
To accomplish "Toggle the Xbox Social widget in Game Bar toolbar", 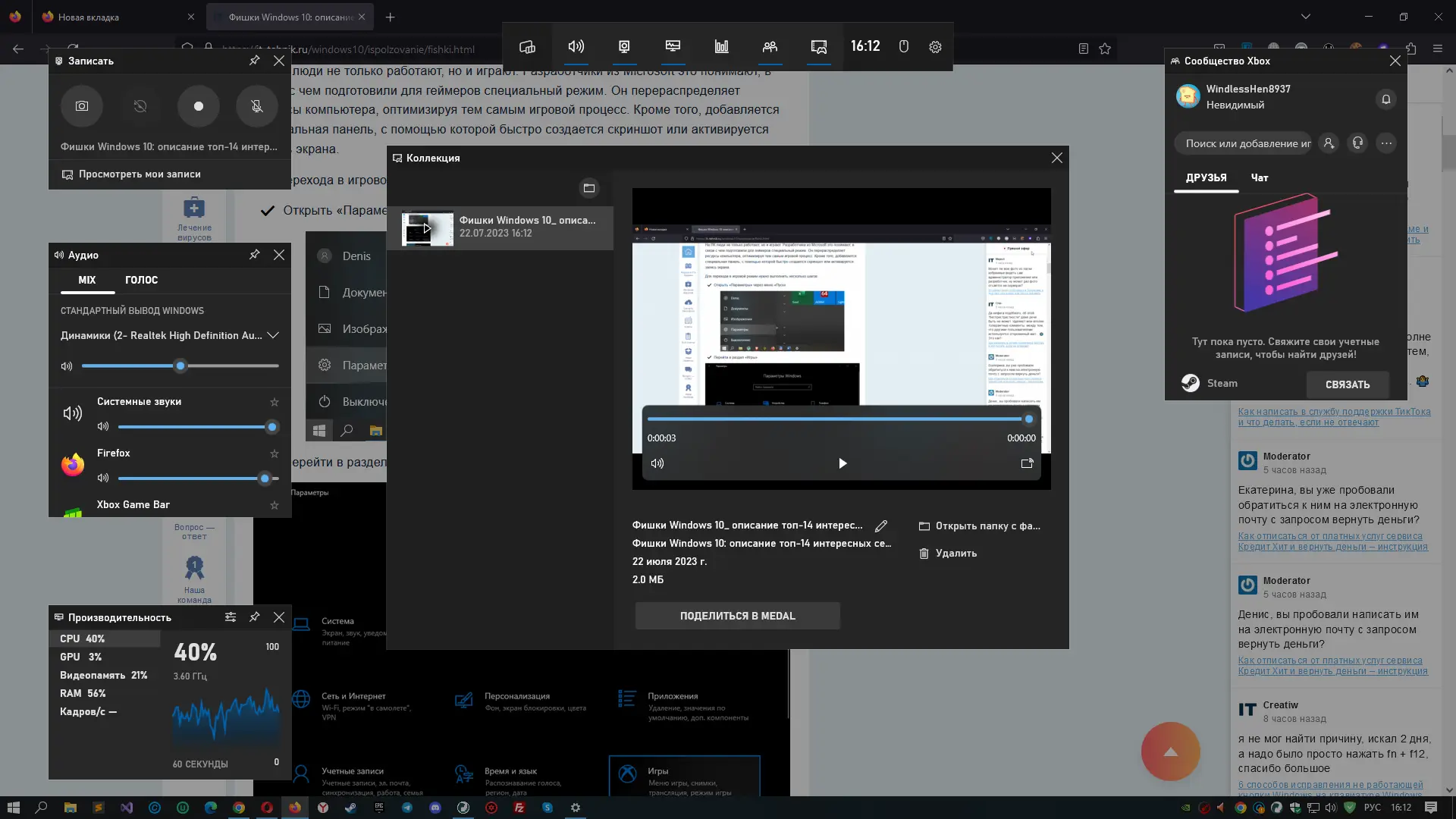I will point(770,47).
